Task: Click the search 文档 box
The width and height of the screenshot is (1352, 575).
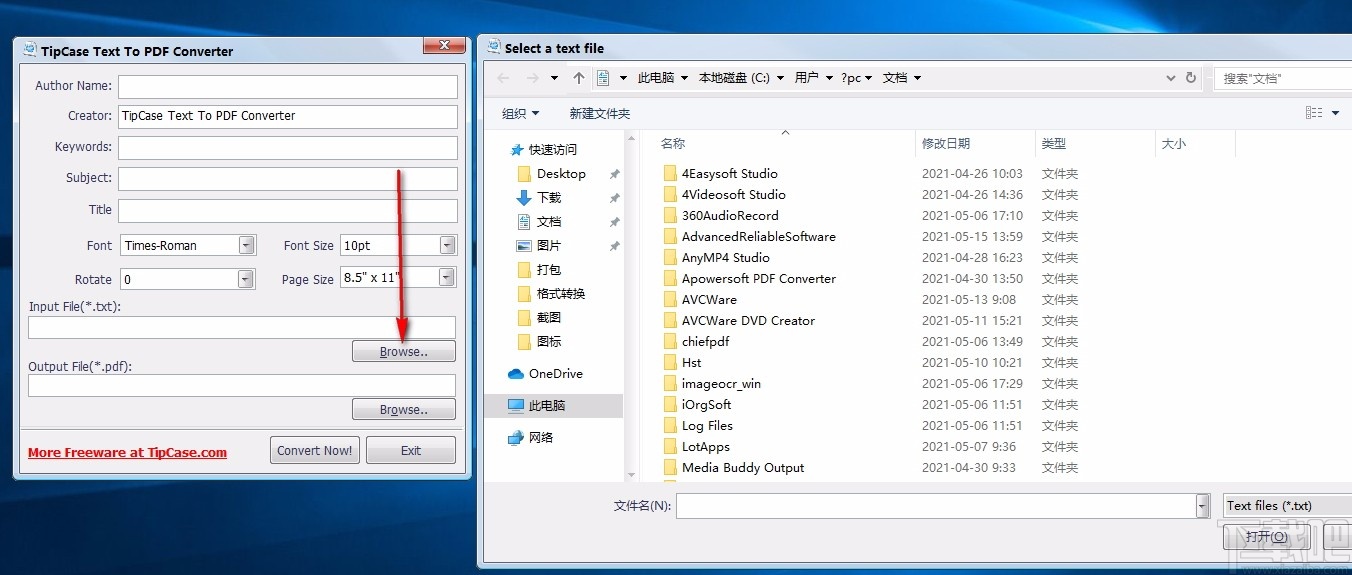Action: coord(1284,78)
